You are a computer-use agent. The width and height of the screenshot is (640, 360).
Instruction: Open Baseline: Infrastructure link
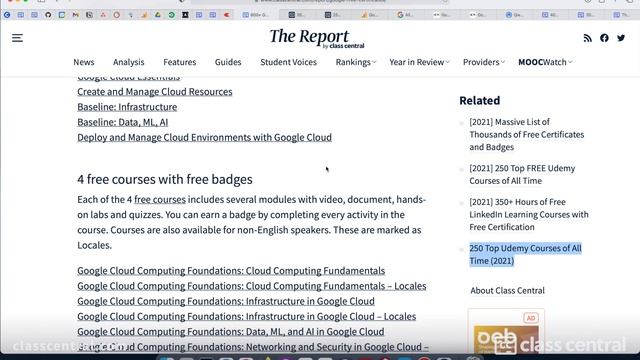tap(127, 107)
